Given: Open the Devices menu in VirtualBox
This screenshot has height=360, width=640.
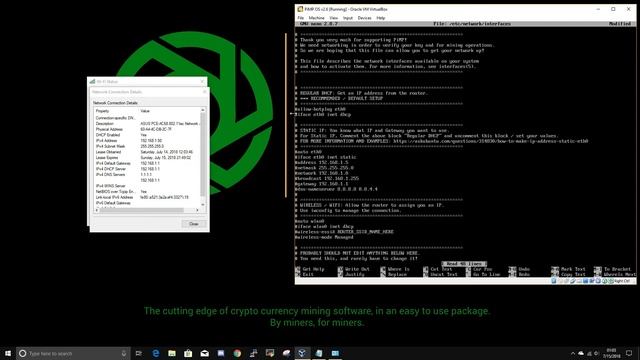Looking at the screenshot, I should (x=364, y=18).
